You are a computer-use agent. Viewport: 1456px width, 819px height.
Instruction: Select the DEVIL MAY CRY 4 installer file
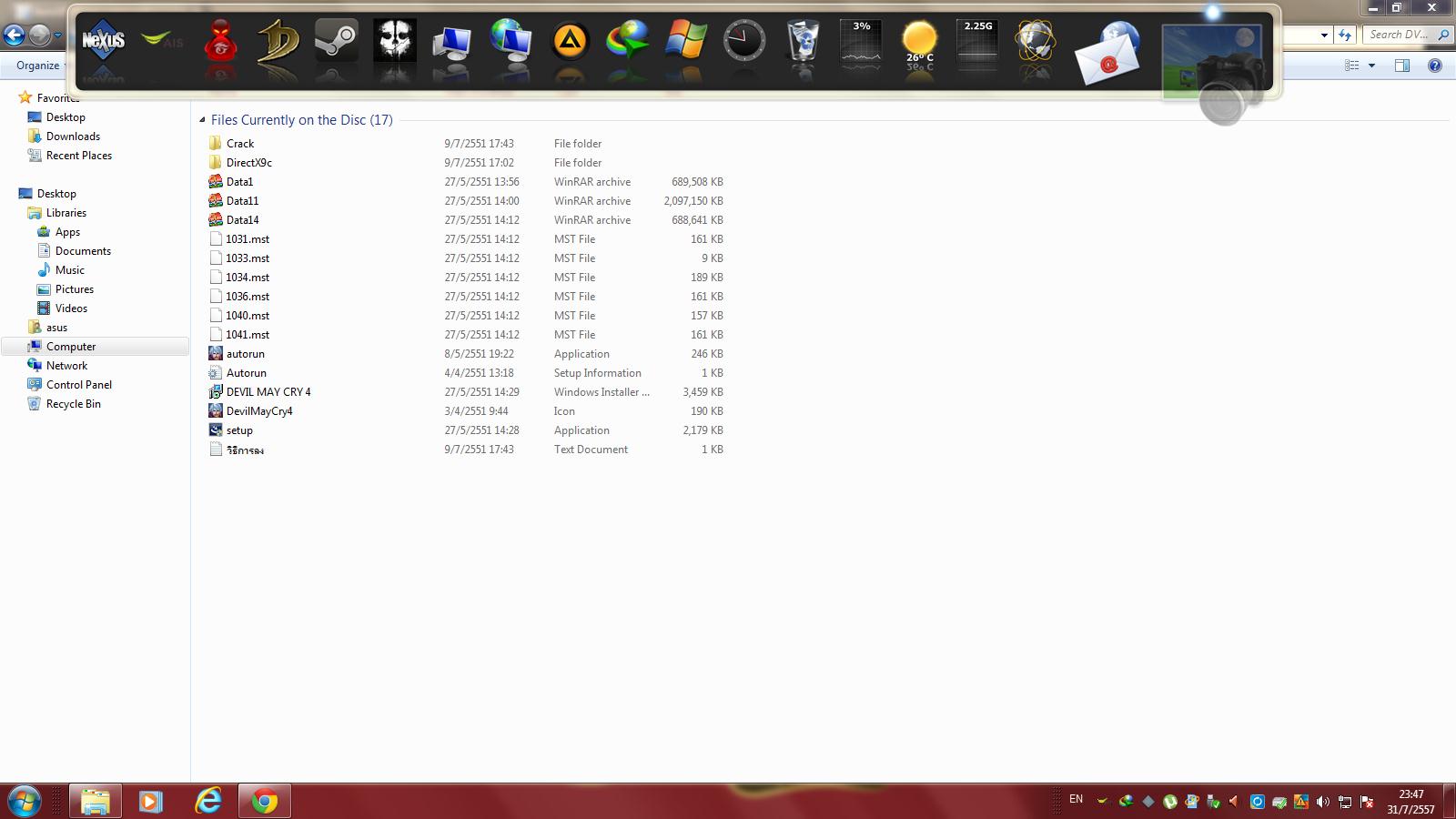[x=268, y=392]
